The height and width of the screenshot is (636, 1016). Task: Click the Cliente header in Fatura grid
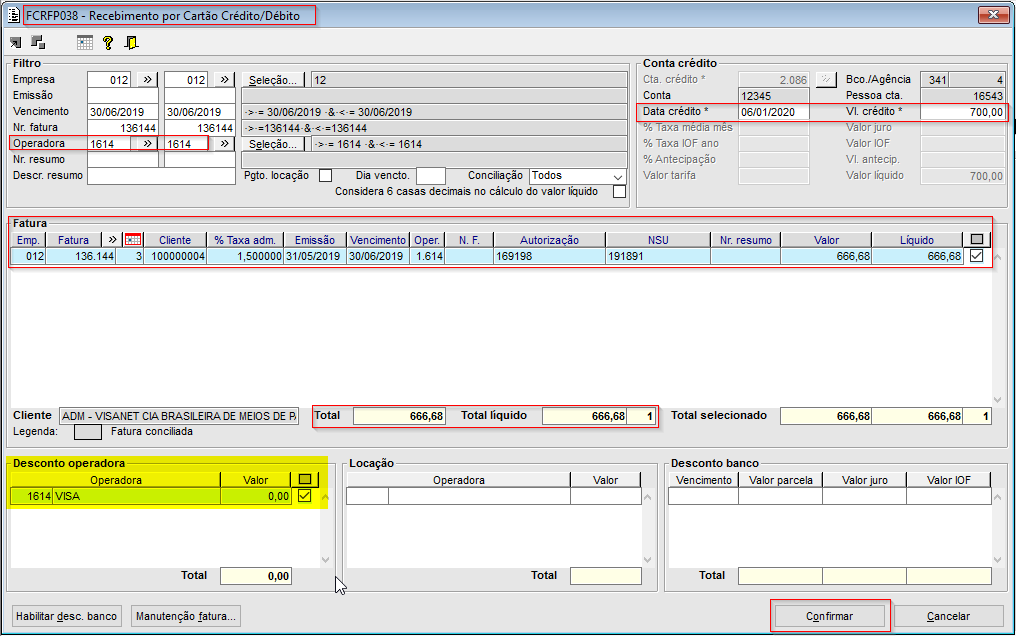(x=175, y=240)
